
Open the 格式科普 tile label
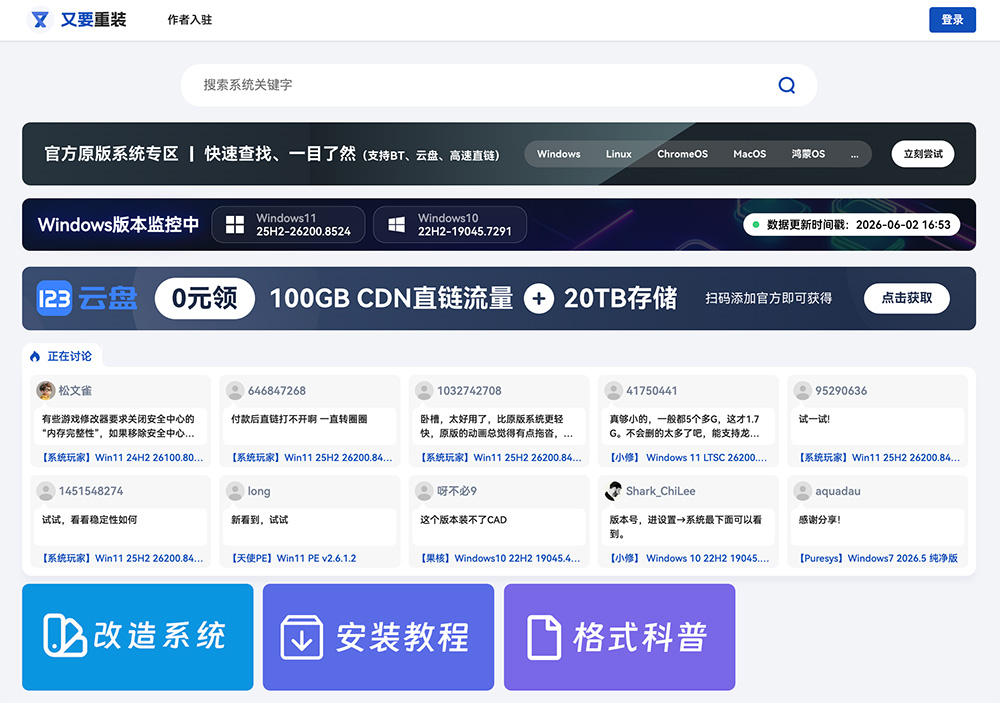pyautogui.click(x=640, y=637)
